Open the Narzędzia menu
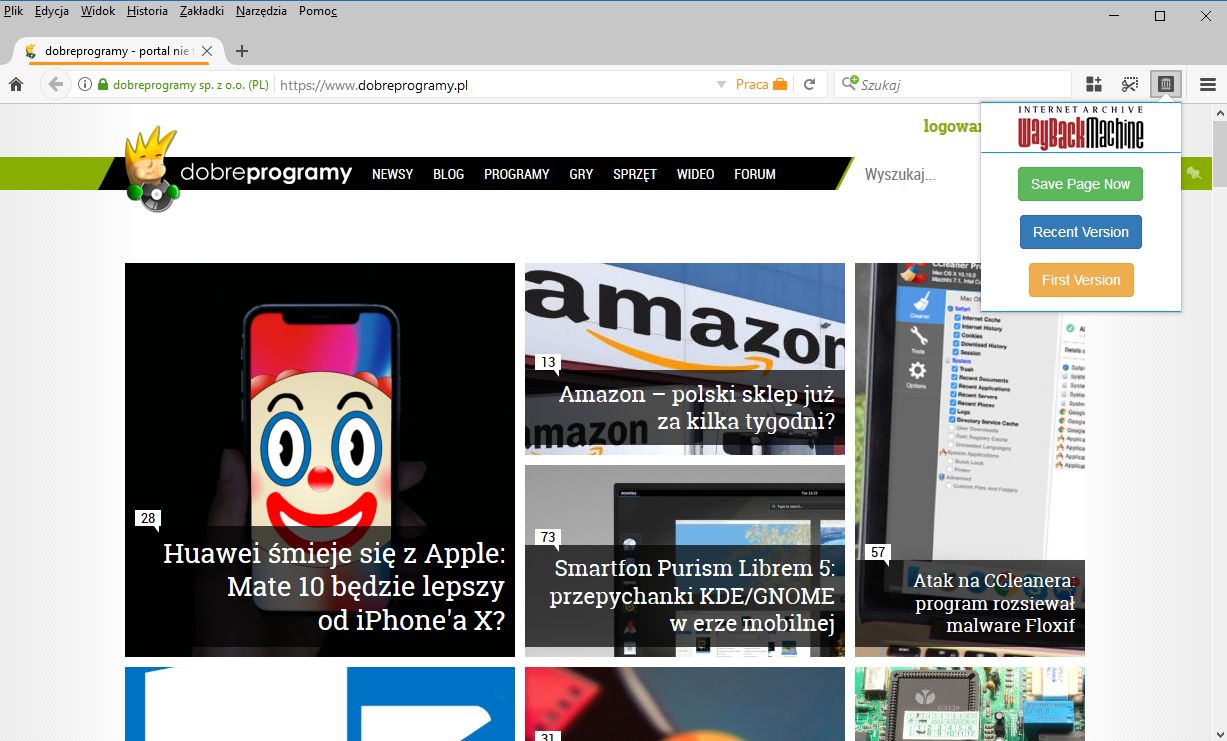 pyautogui.click(x=261, y=11)
